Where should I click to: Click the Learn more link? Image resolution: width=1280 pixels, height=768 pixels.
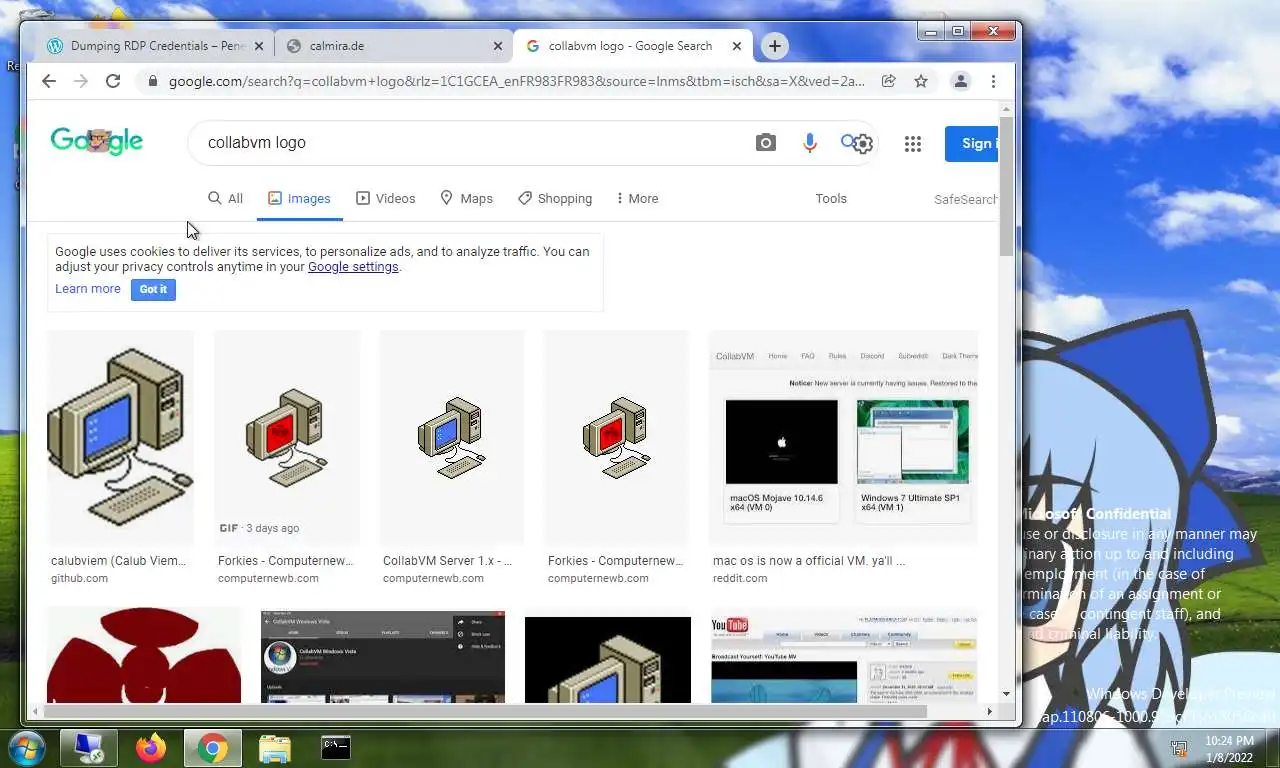pos(88,289)
